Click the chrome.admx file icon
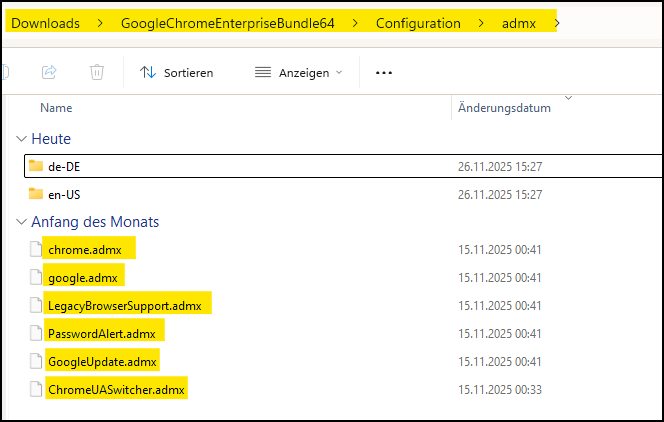Screen dimensions: 664x422 coord(36,249)
